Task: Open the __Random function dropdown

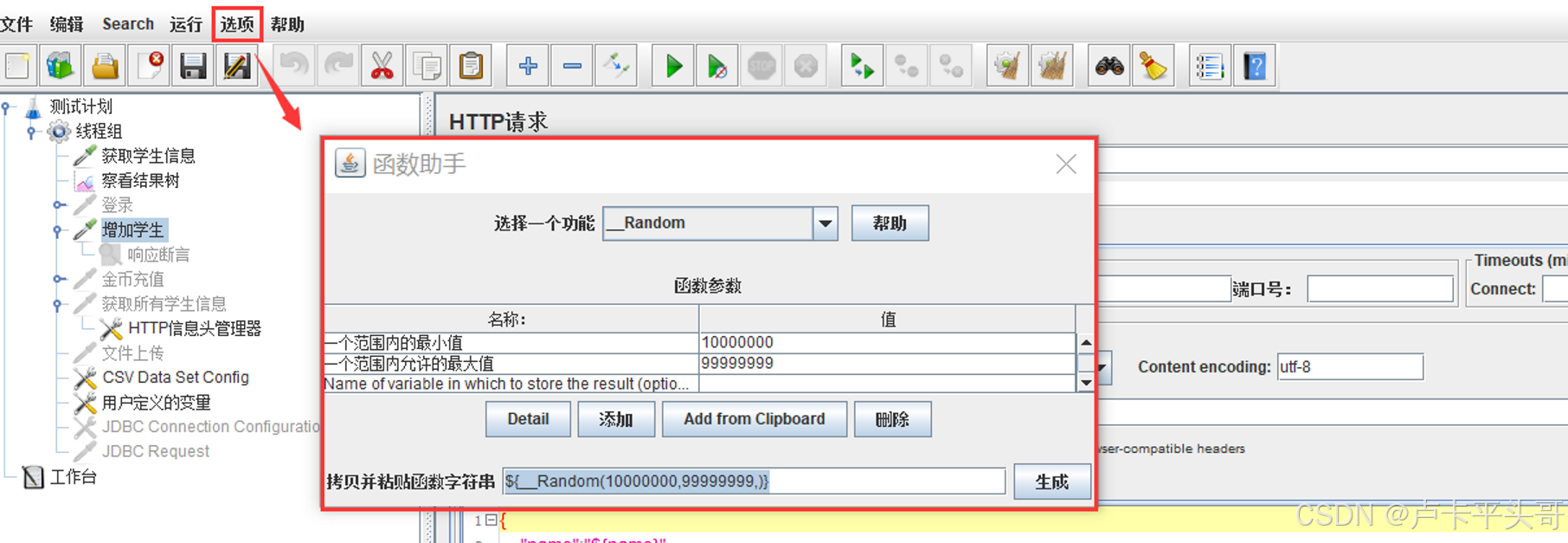Action: coord(826,223)
